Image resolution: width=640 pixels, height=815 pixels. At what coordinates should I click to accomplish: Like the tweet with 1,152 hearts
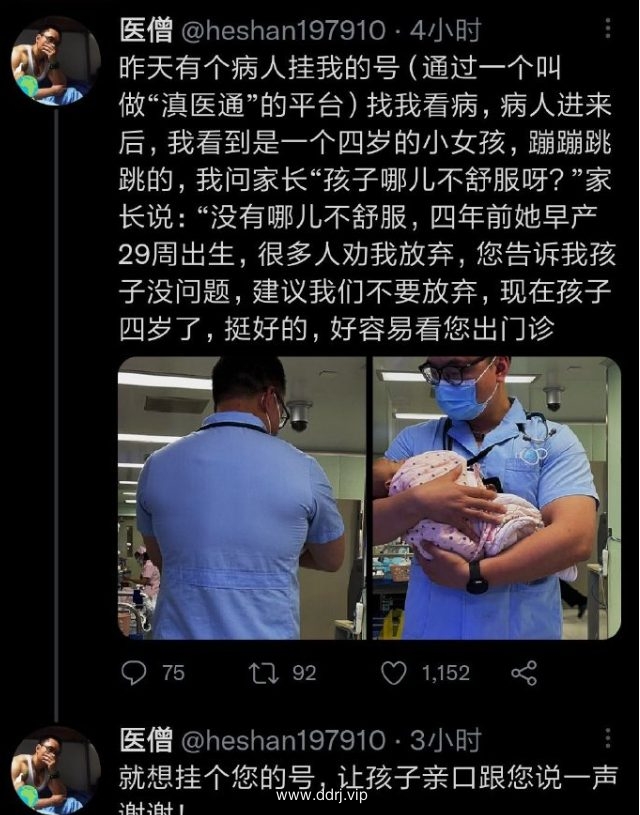pyautogui.click(x=394, y=673)
